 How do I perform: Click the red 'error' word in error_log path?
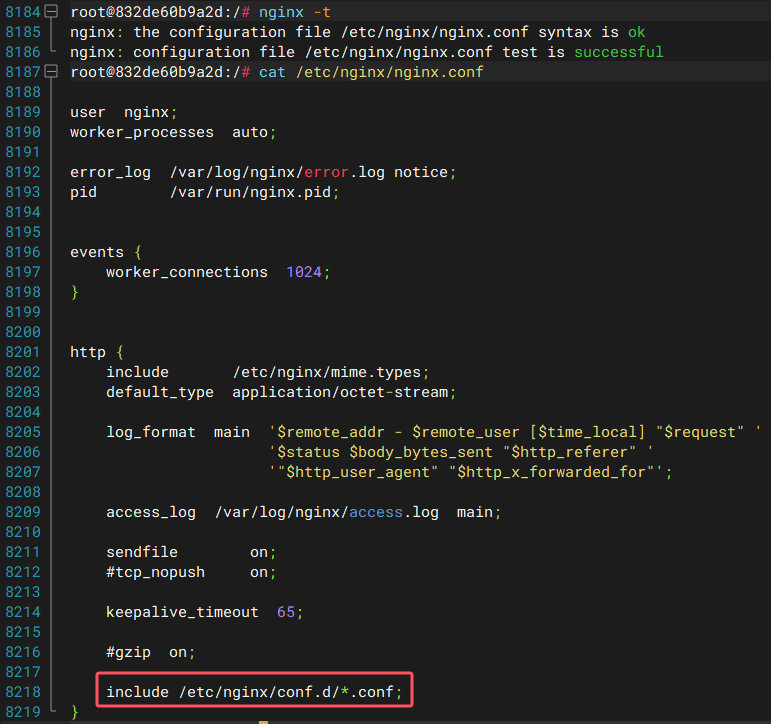tap(326, 172)
